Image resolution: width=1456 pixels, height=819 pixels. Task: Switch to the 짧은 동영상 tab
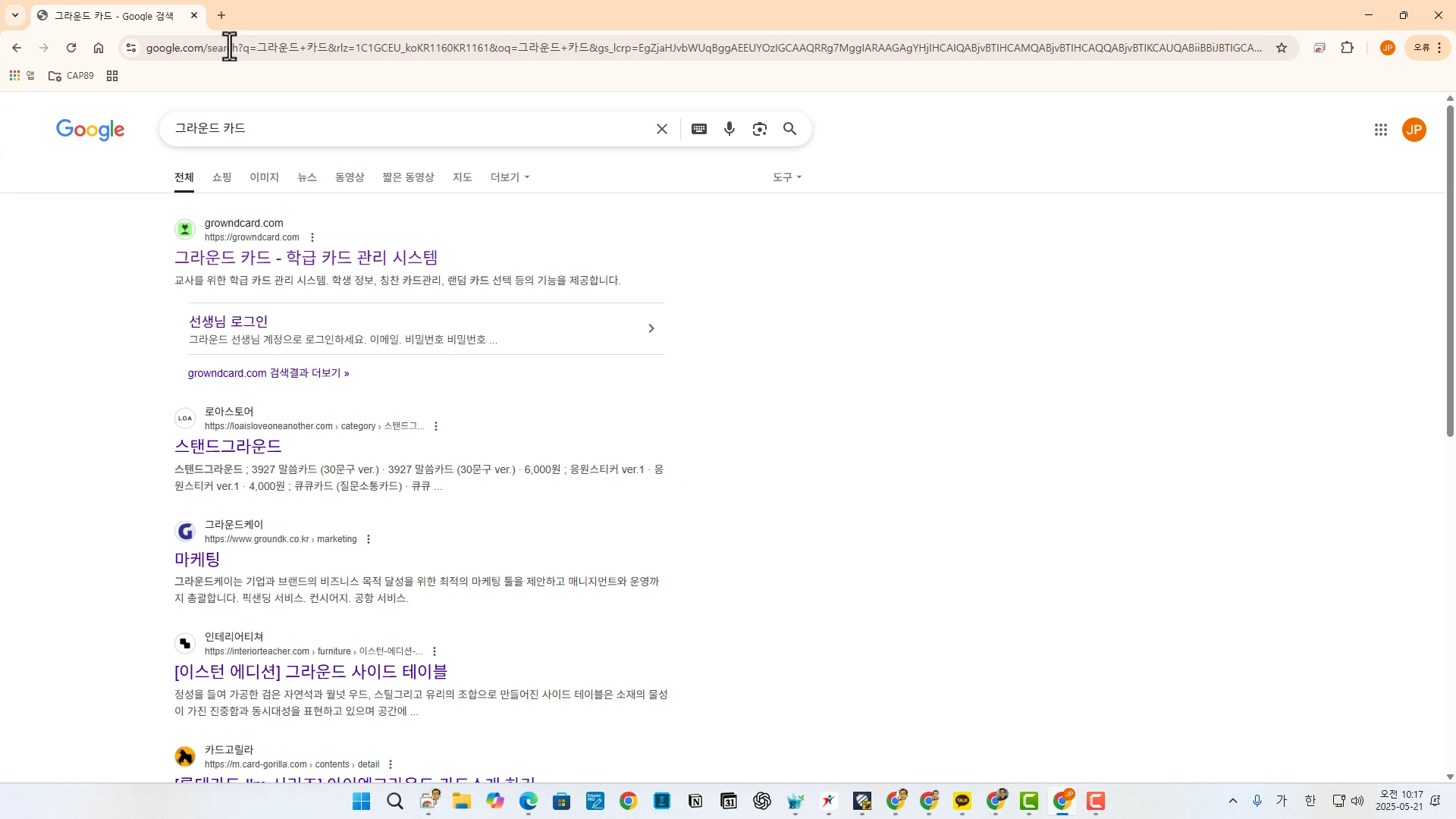click(408, 177)
